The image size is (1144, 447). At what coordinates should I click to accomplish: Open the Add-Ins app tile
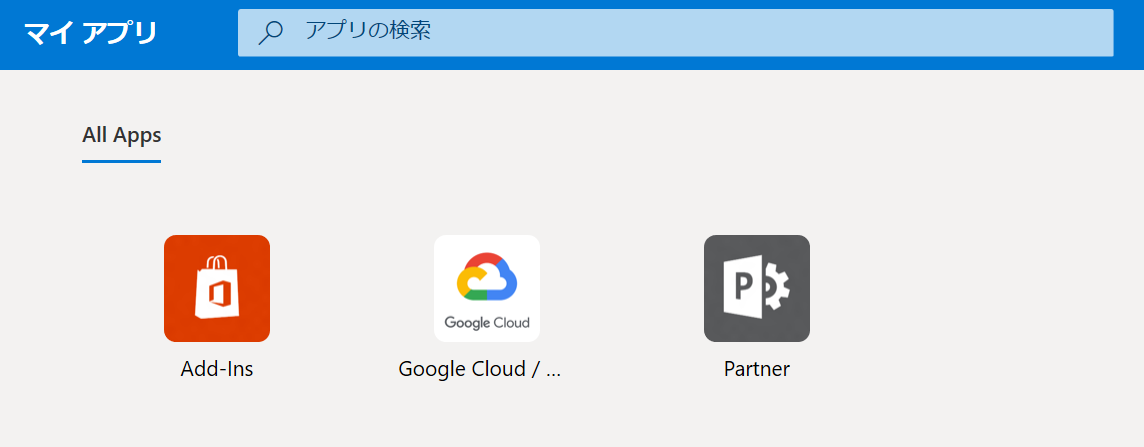[x=217, y=288]
